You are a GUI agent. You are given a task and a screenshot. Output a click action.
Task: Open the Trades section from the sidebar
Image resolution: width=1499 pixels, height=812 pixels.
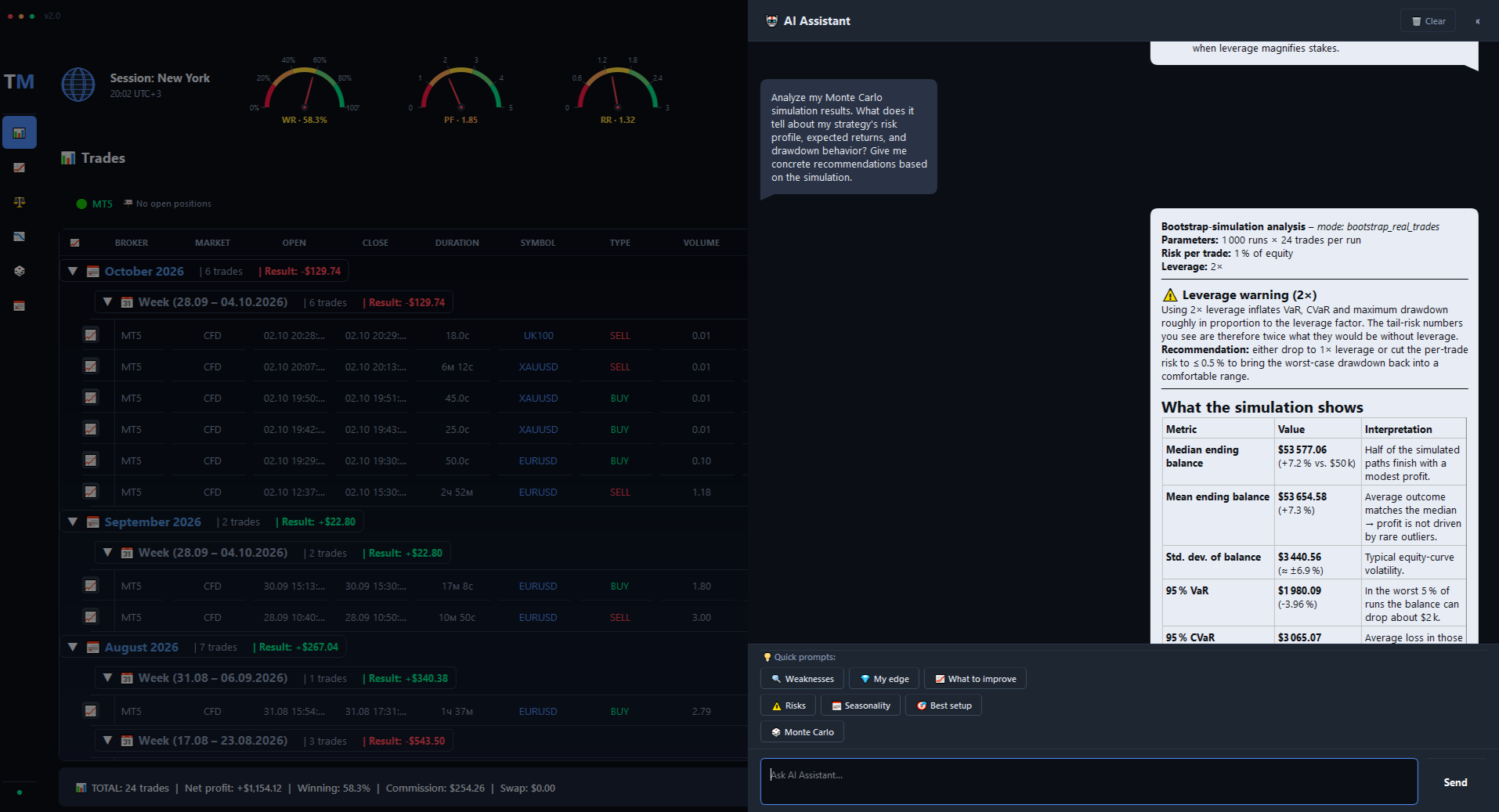(x=20, y=133)
